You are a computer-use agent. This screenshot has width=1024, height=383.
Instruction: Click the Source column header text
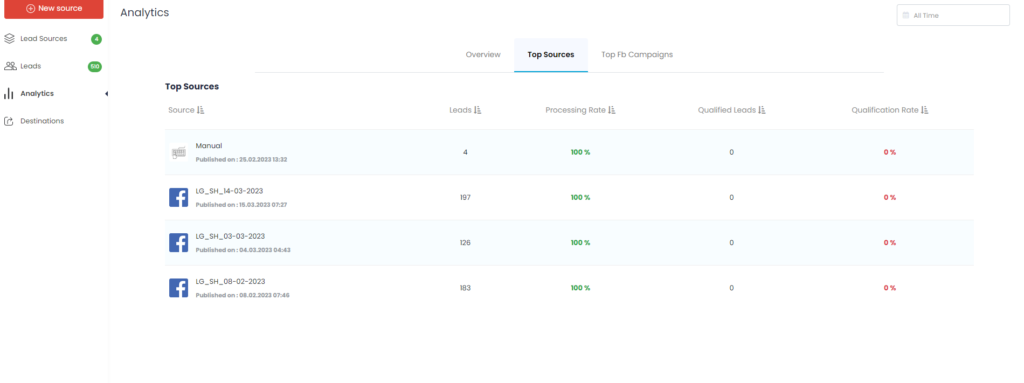pos(181,110)
